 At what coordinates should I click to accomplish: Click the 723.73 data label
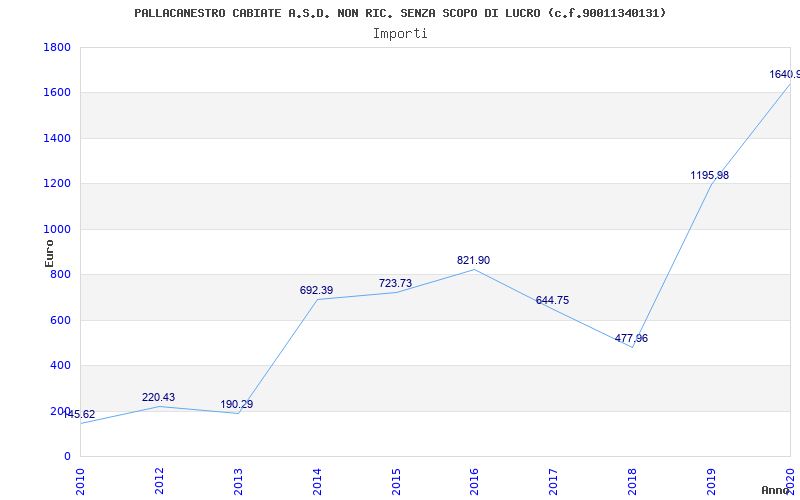[395, 283]
